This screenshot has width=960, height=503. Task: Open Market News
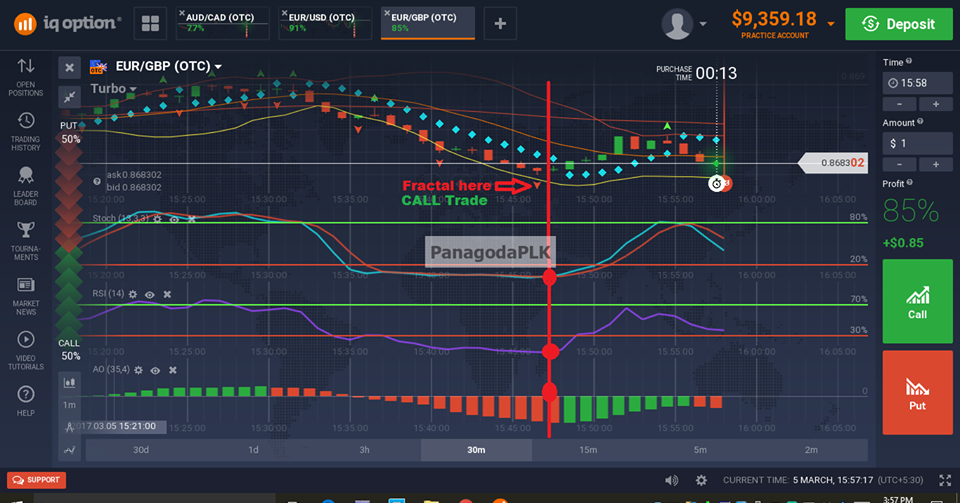click(26, 296)
